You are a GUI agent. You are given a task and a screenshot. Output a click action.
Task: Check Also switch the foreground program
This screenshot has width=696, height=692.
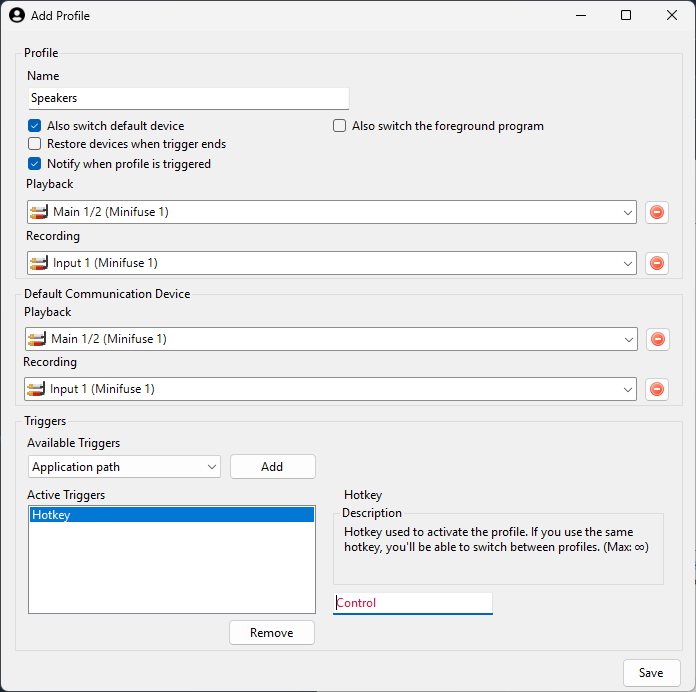tap(340, 126)
